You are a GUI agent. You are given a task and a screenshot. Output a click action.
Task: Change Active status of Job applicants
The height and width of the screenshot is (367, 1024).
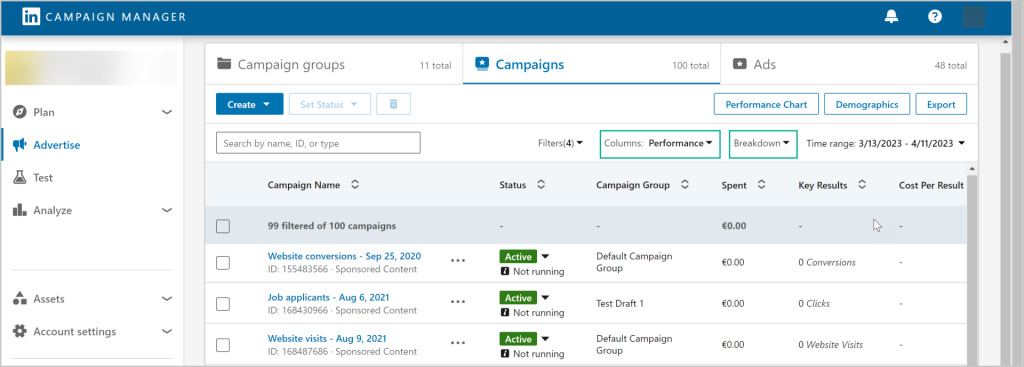545,298
